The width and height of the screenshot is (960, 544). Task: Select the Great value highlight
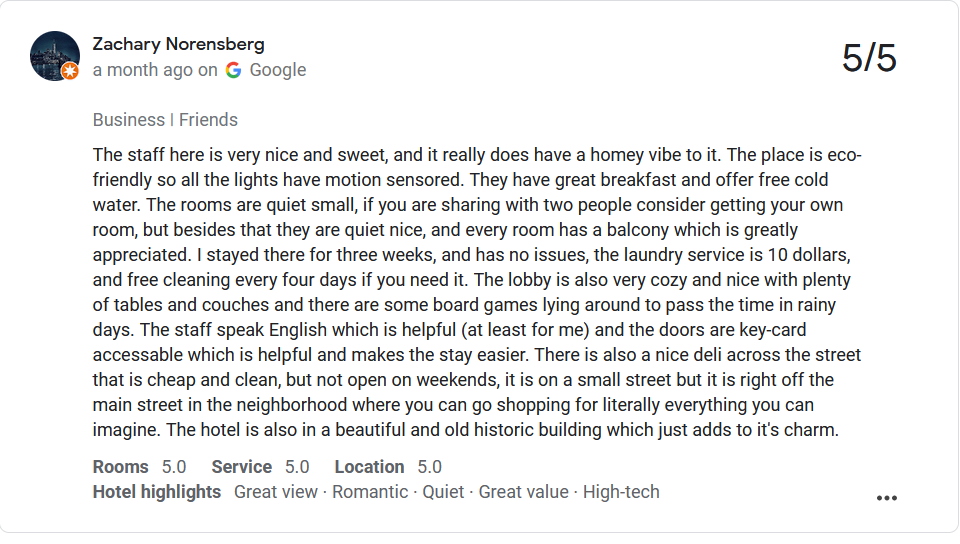coord(523,492)
